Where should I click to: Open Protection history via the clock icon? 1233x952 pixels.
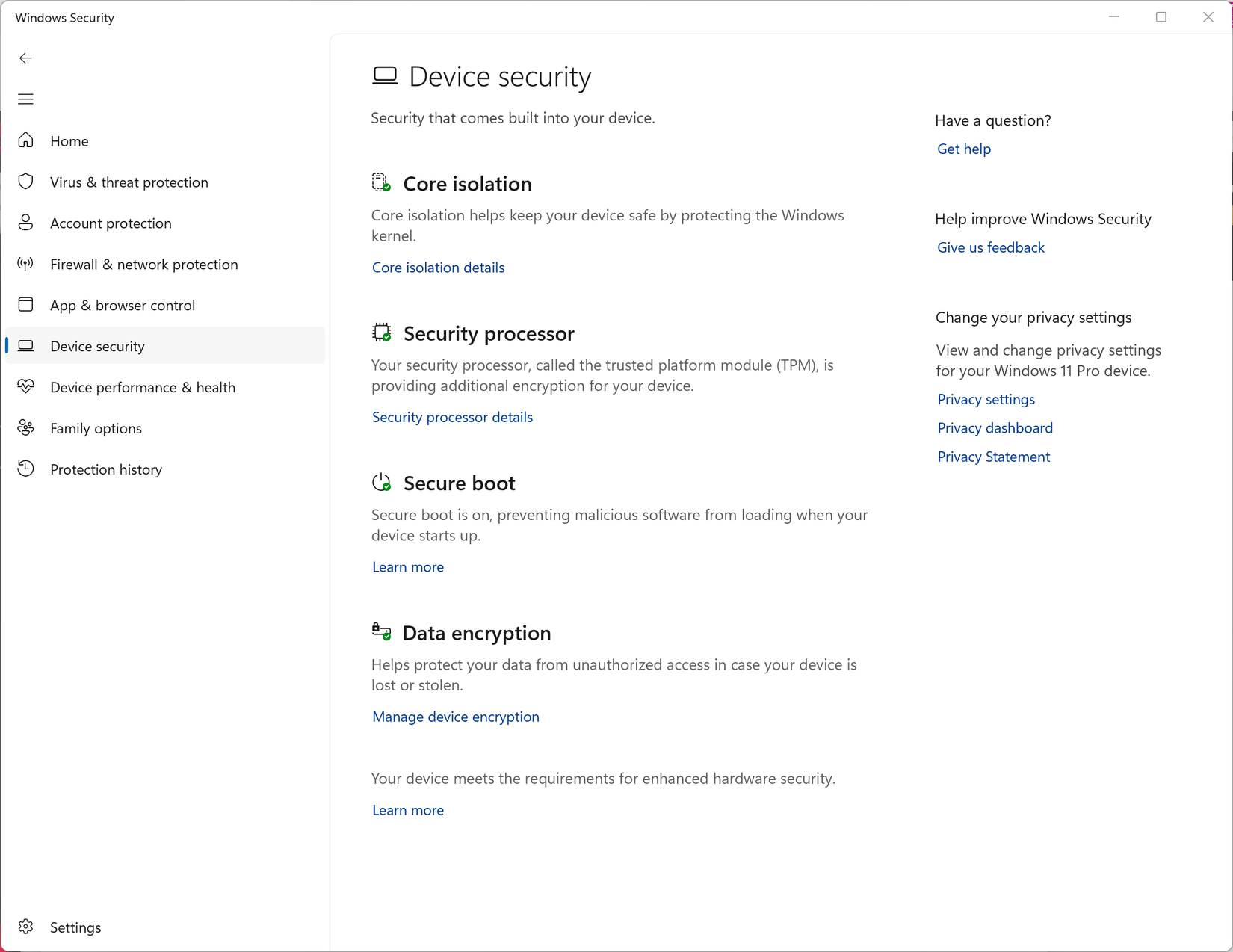pyautogui.click(x=25, y=469)
